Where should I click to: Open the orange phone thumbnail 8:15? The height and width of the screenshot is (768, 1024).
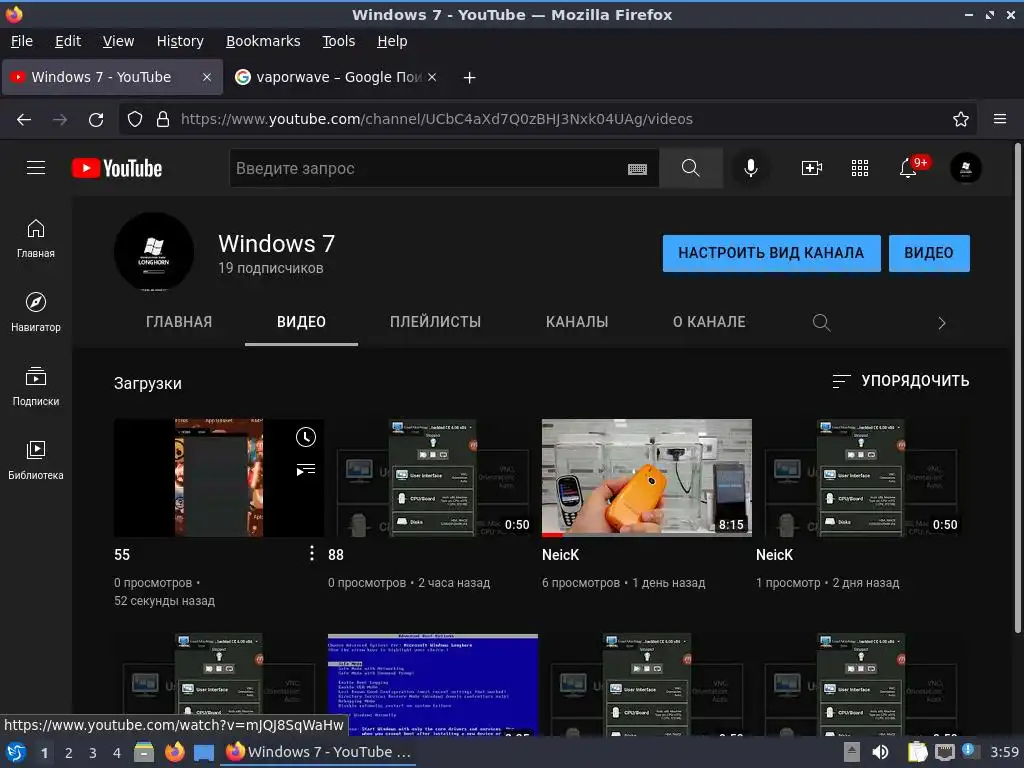(x=647, y=478)
